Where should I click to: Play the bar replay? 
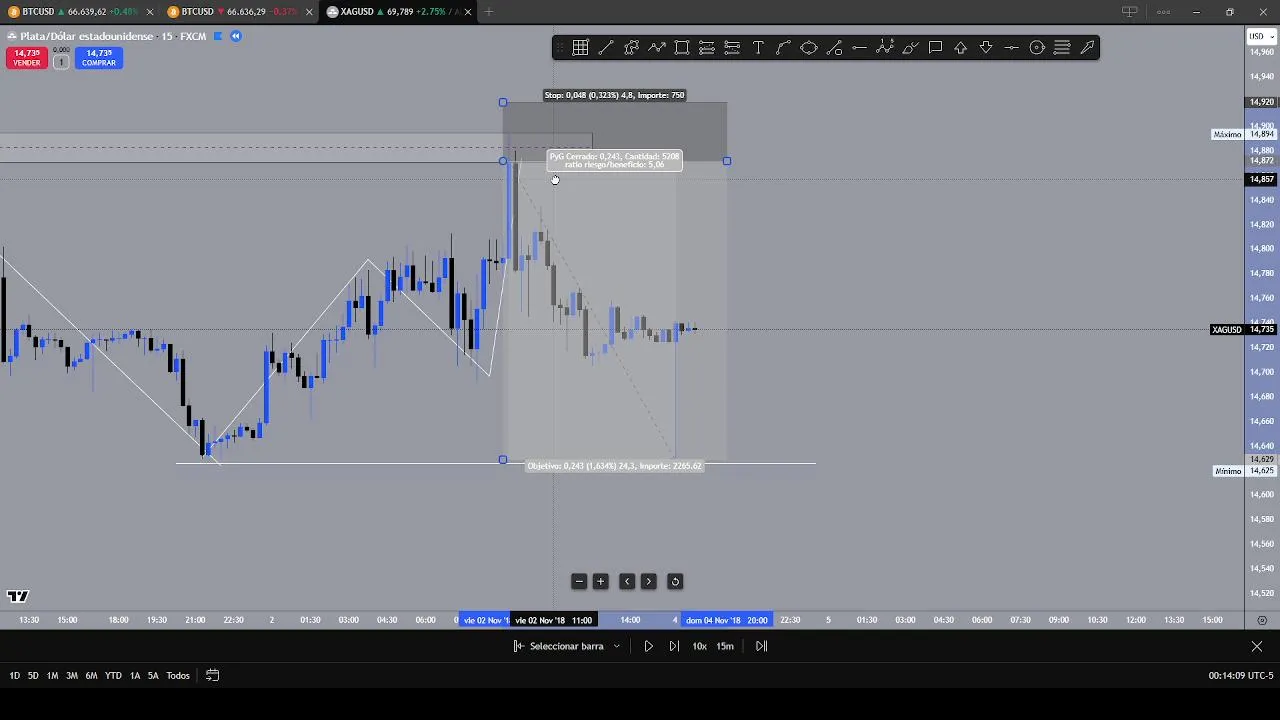(648, 646)
